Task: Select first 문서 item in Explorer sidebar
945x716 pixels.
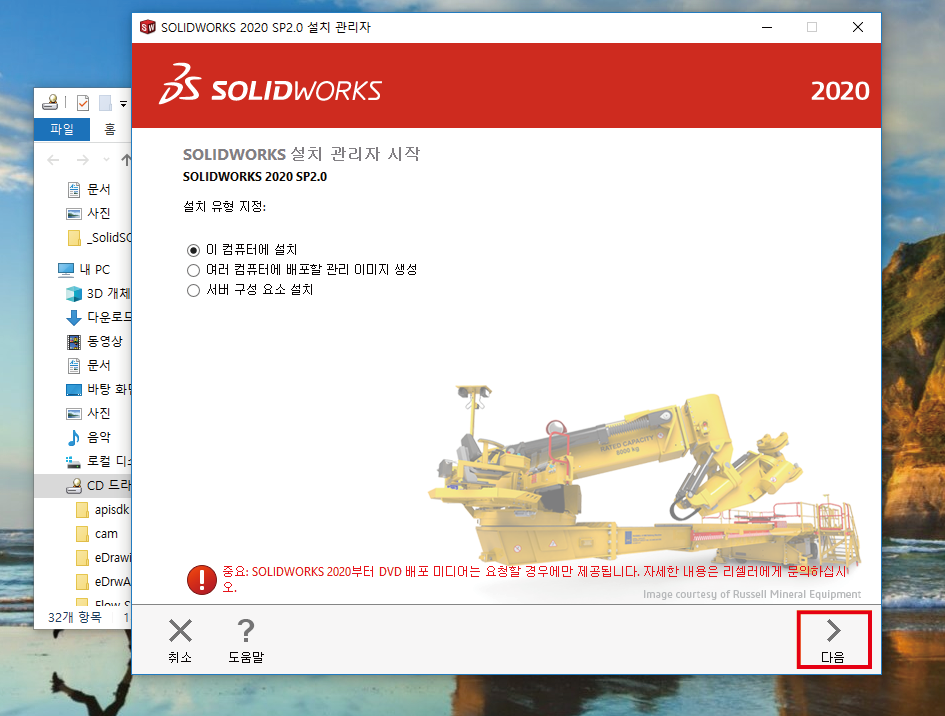Action: (89, 190)
